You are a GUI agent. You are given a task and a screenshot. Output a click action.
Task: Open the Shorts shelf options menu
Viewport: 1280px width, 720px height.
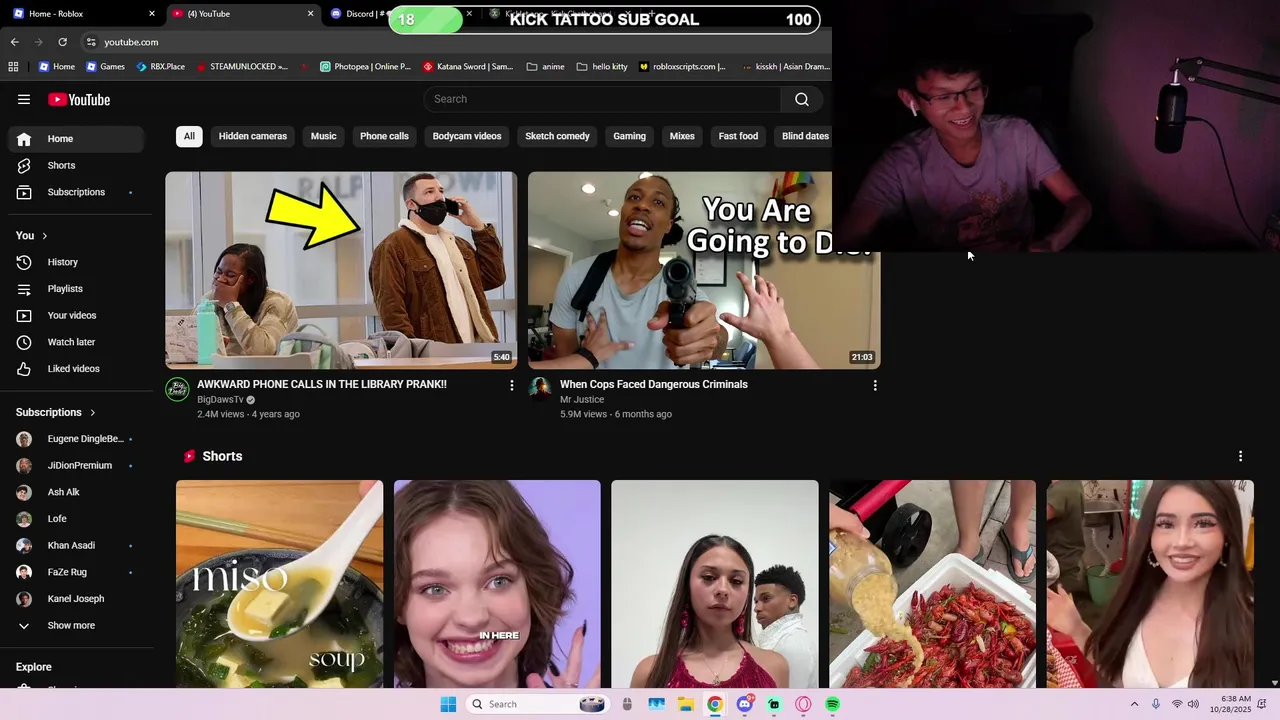tap(1240, 456)
